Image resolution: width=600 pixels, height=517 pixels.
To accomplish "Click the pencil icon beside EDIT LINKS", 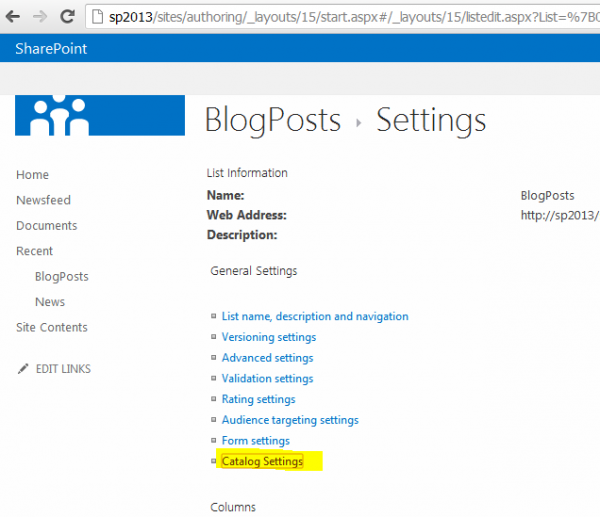I will (x=23, y=369).
